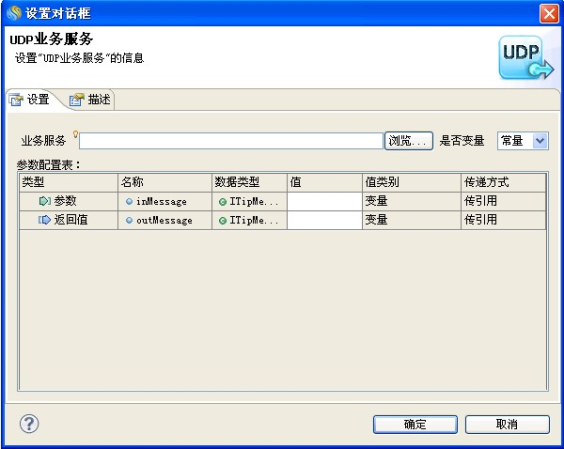The image size is (564, 449).
Task: Switch to the 描述 tab
Action: click(90, 99)
